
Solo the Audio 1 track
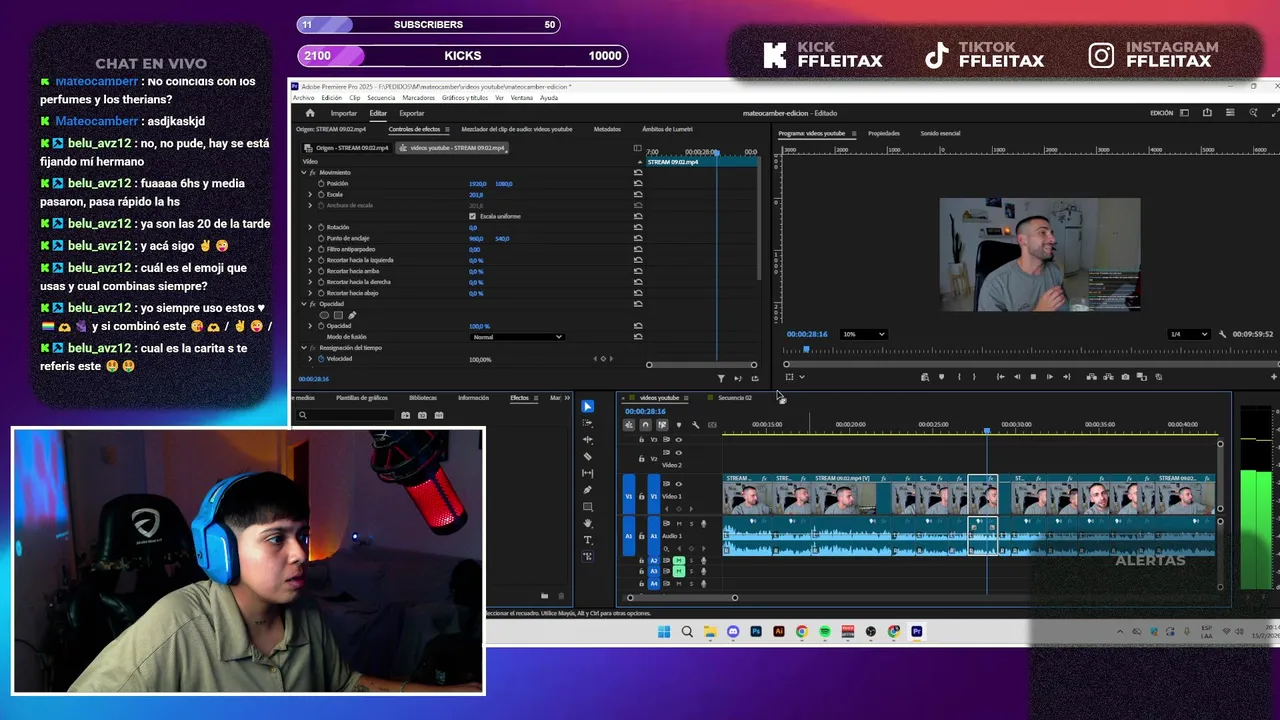(x=690, y=524)
